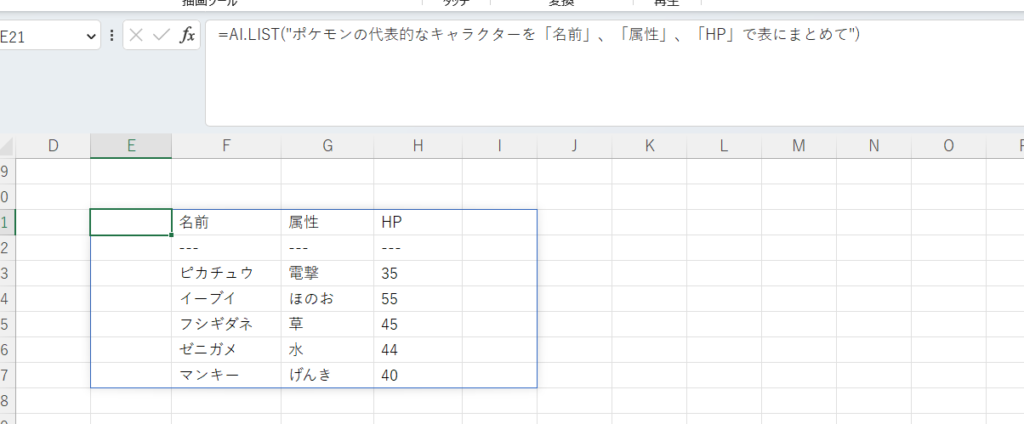
Task: Click the HP header cell
Action: [418, 222]
